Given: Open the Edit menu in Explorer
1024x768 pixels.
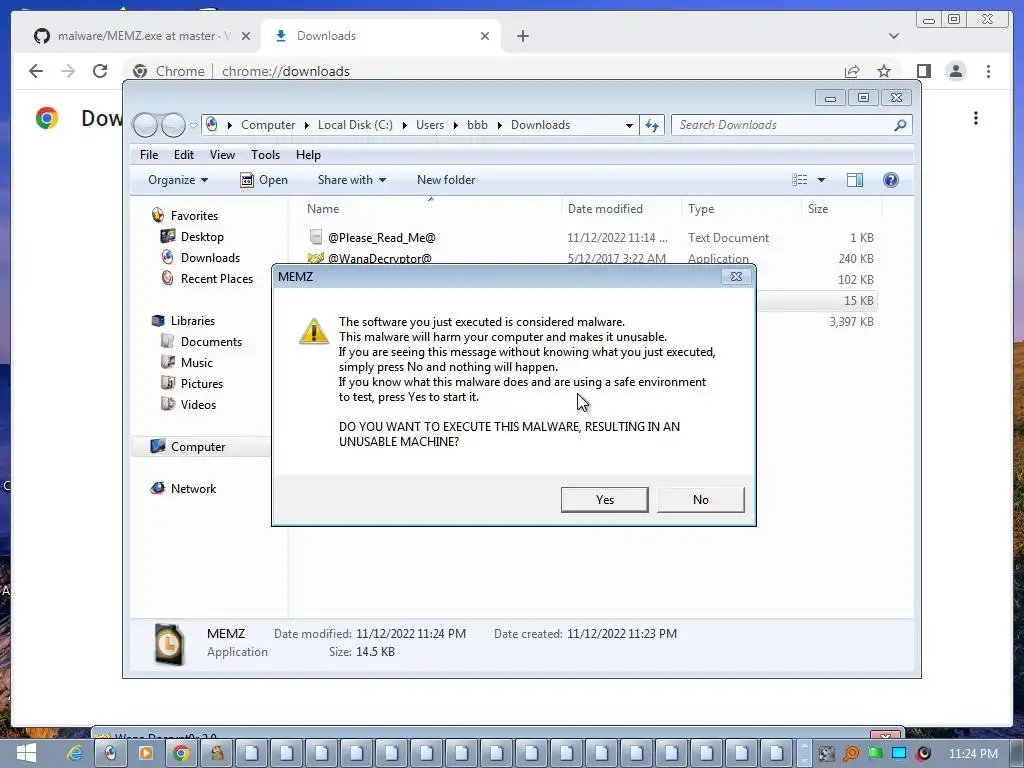Looking at the screenshot, I should 184,155.
